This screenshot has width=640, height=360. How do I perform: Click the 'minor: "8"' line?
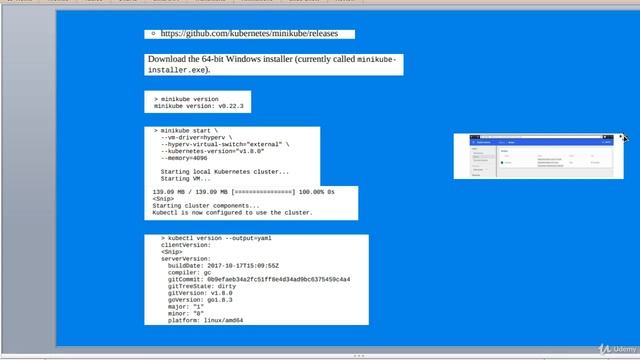[186, 314]
